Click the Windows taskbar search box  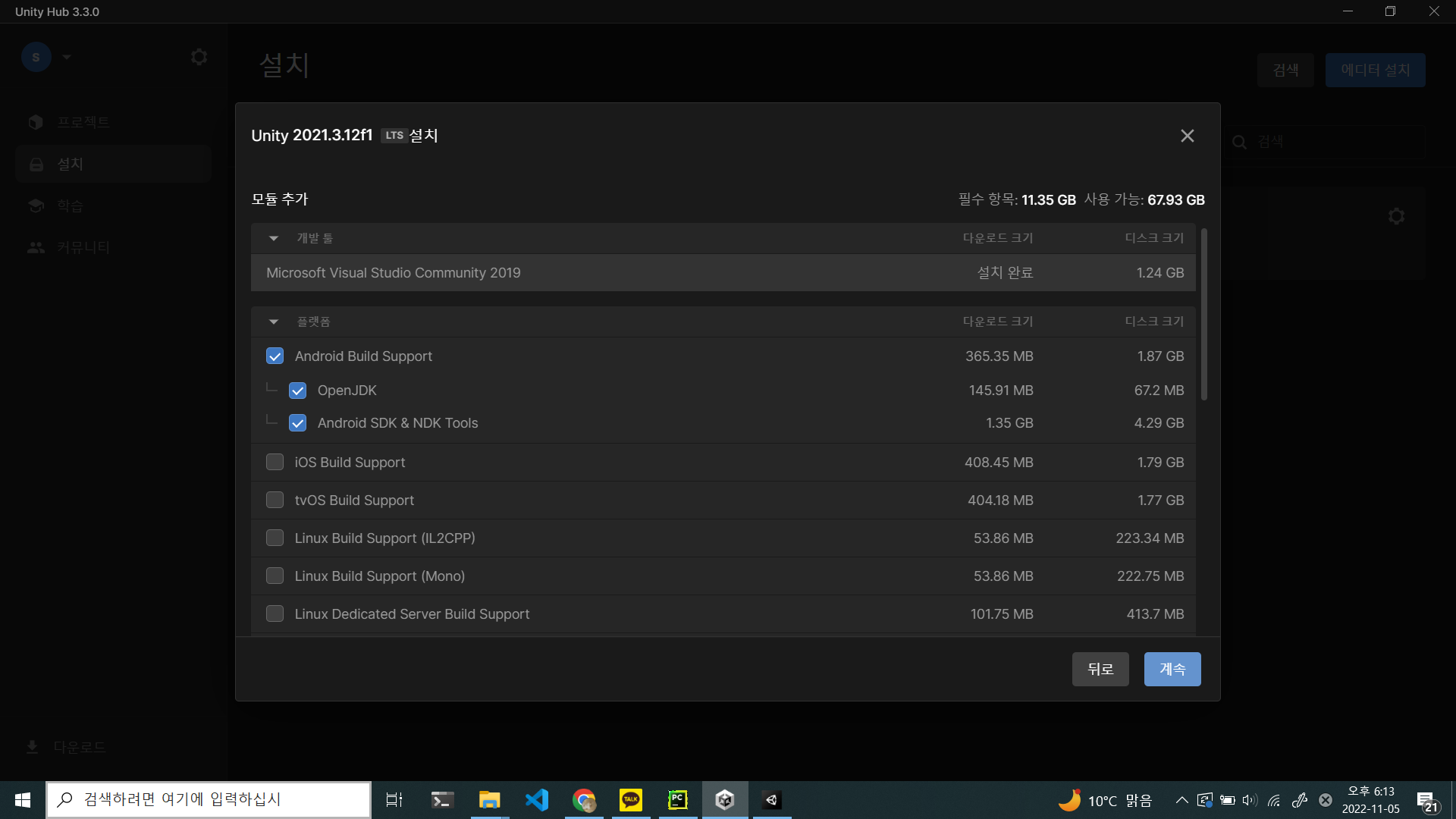point(209,799)
